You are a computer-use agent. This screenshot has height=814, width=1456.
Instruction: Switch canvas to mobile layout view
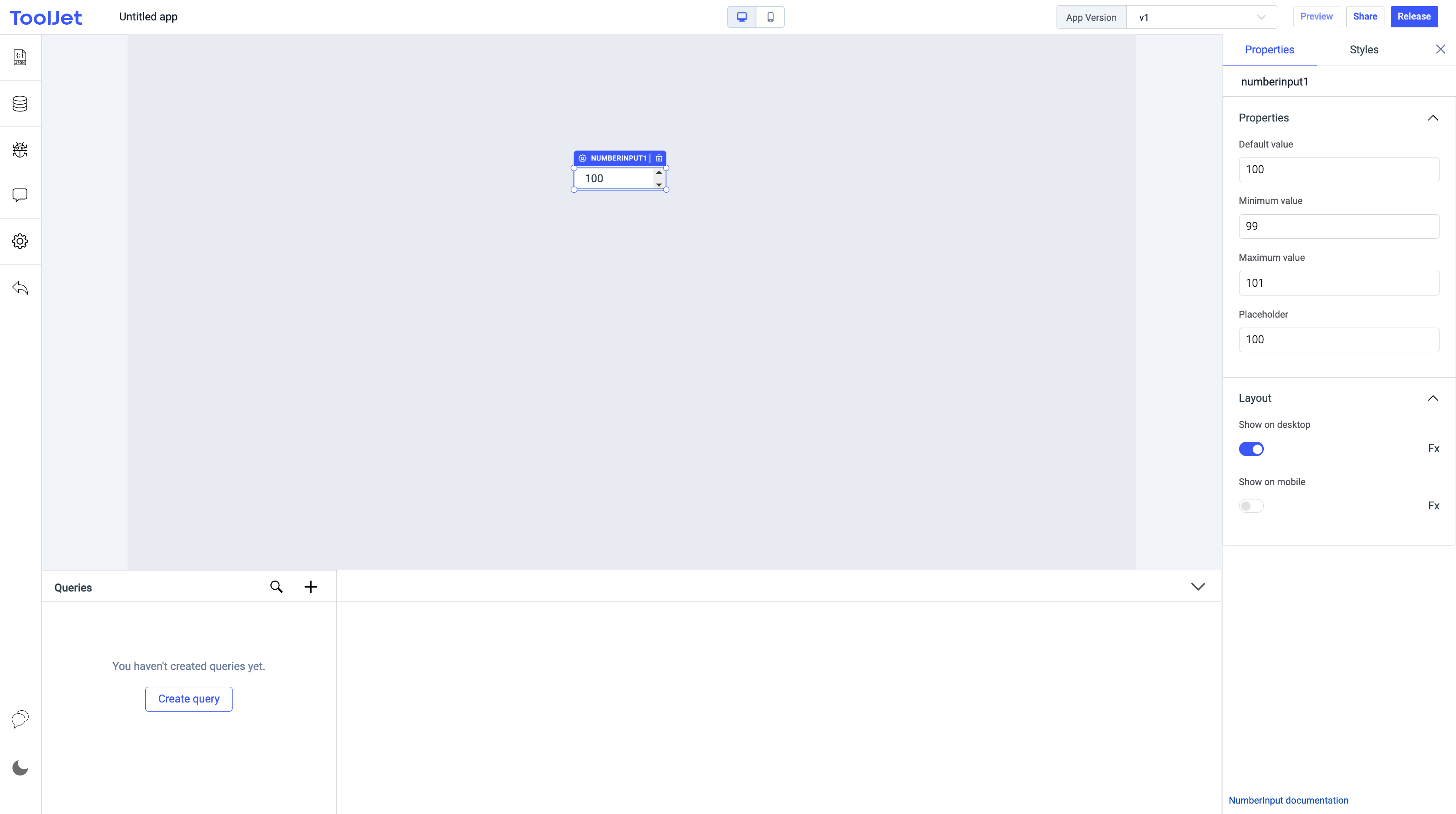[x=771, y=17]
